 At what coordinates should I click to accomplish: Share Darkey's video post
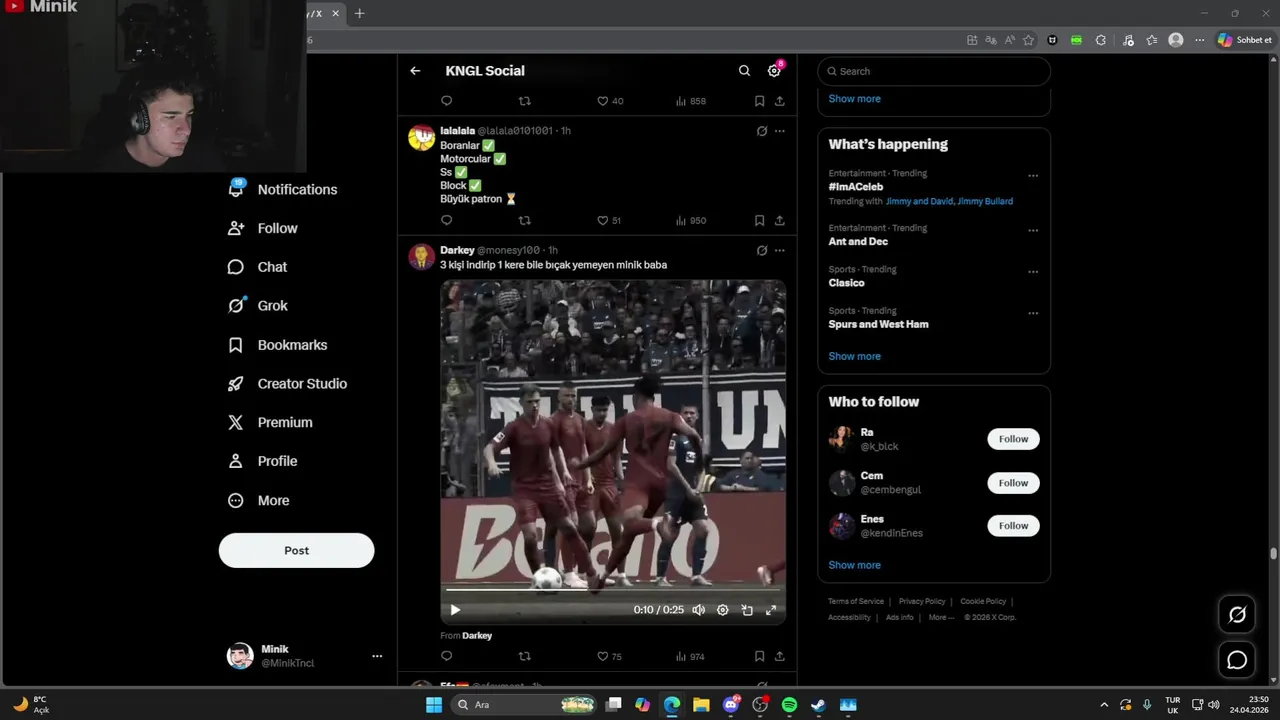780,656
